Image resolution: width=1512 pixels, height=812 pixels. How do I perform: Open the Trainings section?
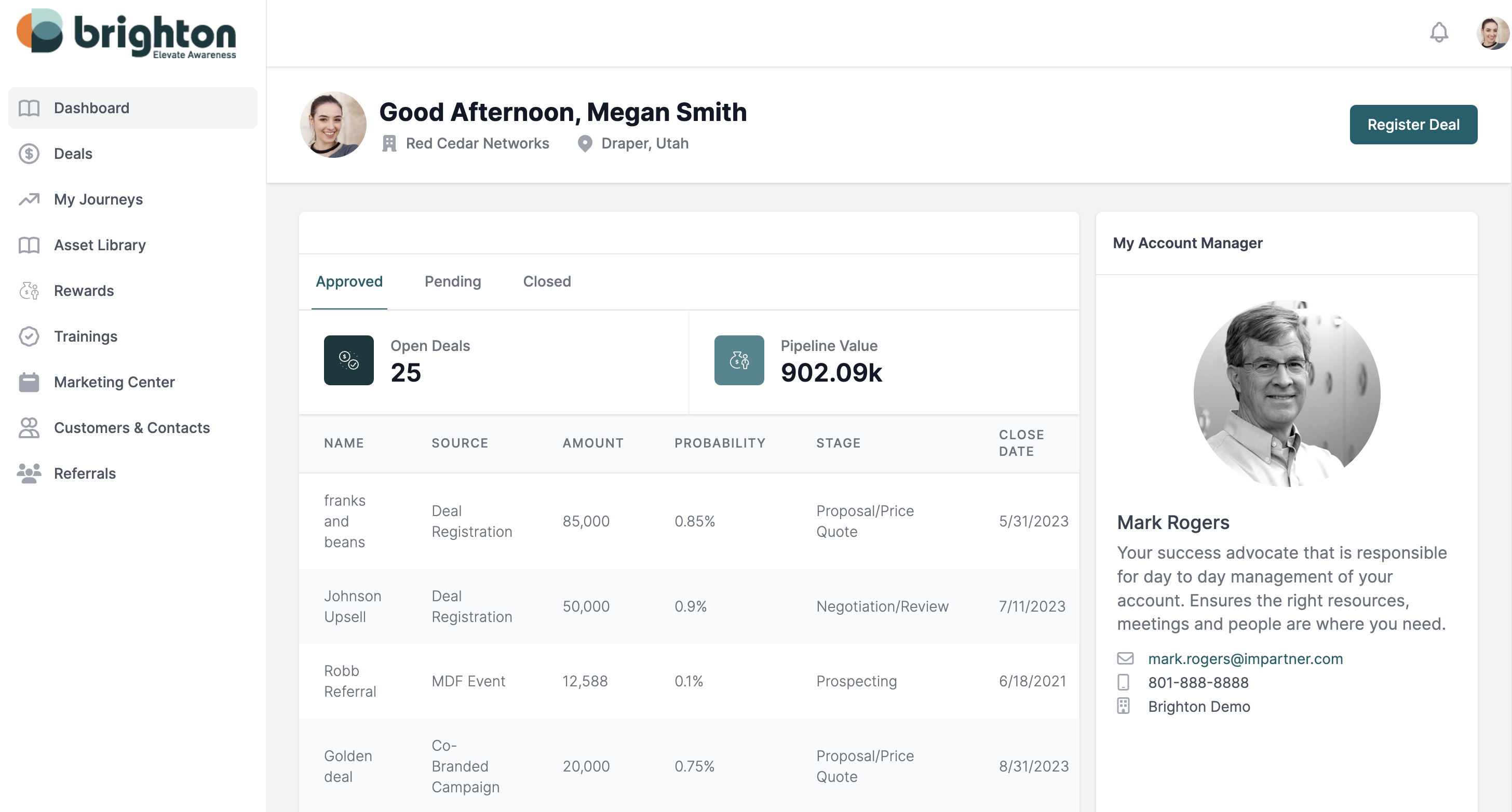pos(86,336)
